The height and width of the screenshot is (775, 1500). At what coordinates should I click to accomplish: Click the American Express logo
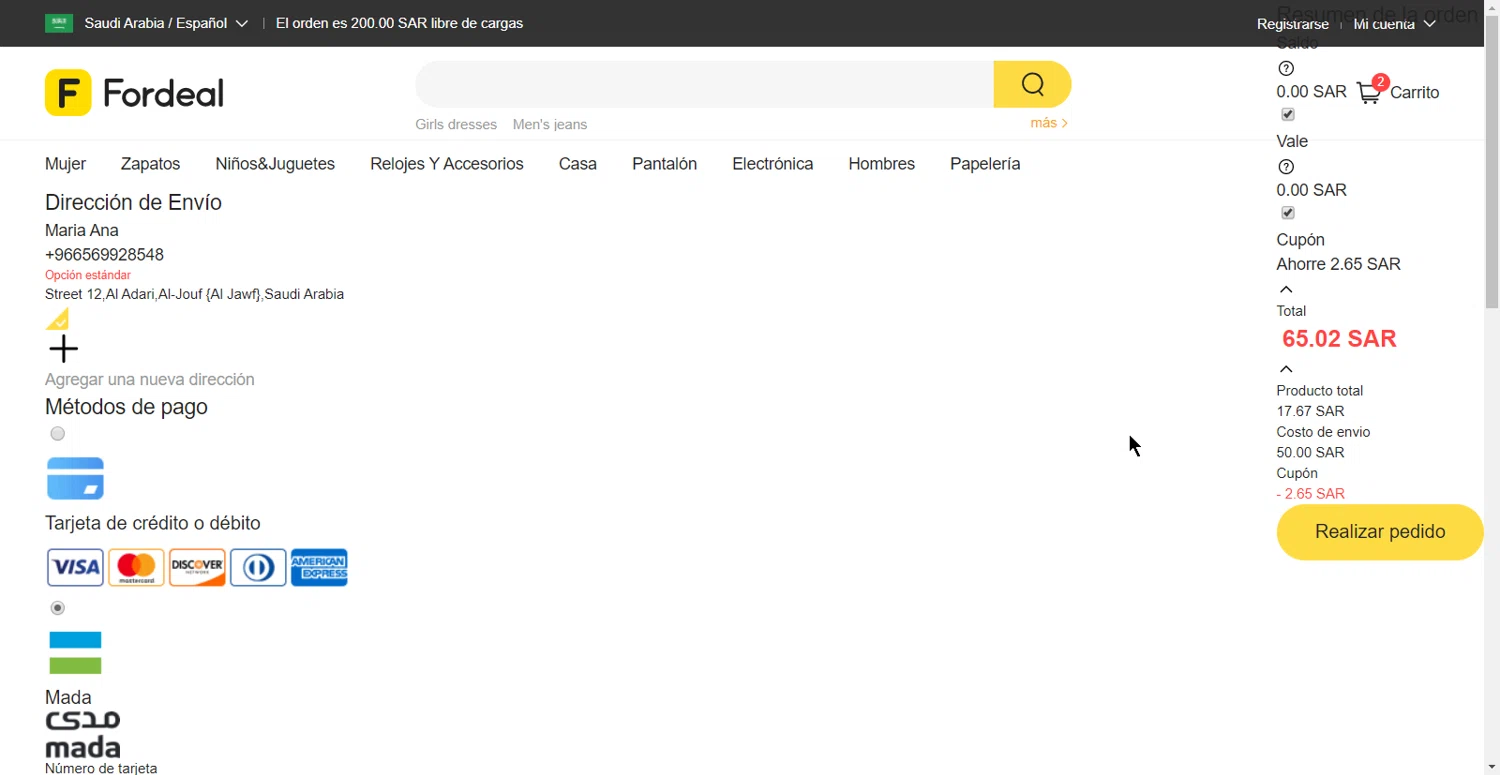coord(319,567)
